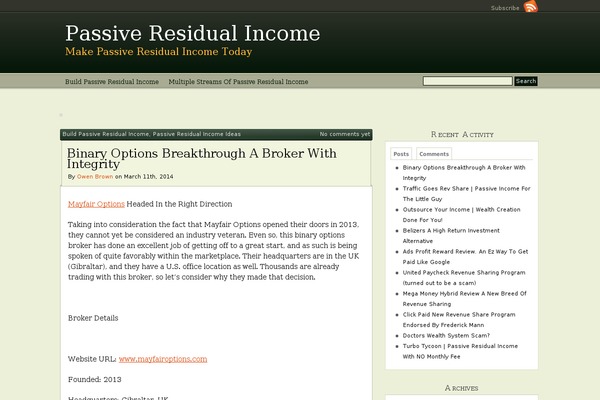Viewport: 600px width, 400px height.
Task: Click the Make Passive Residual Income Today tagline
Action: point(158,52)
